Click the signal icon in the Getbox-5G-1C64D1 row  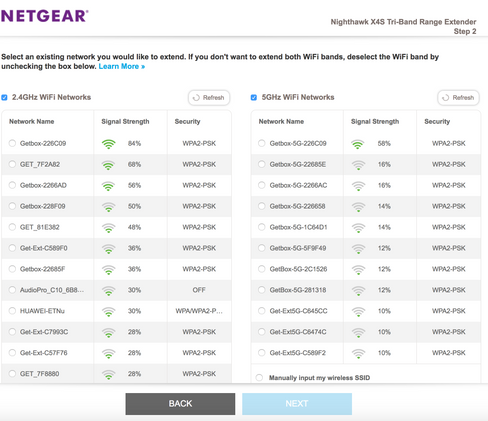tap(358, 228)
